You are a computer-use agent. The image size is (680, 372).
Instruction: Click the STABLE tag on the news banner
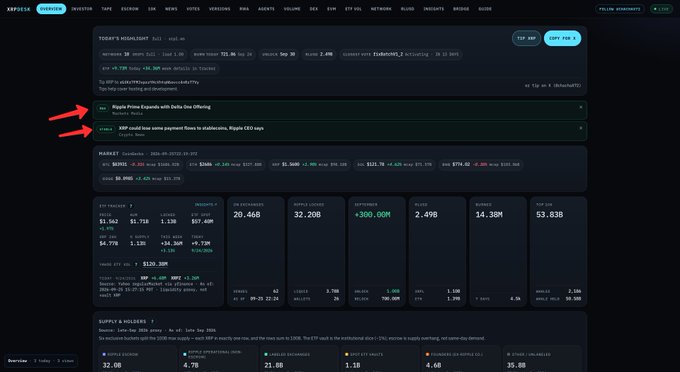(x=106, y=130)
